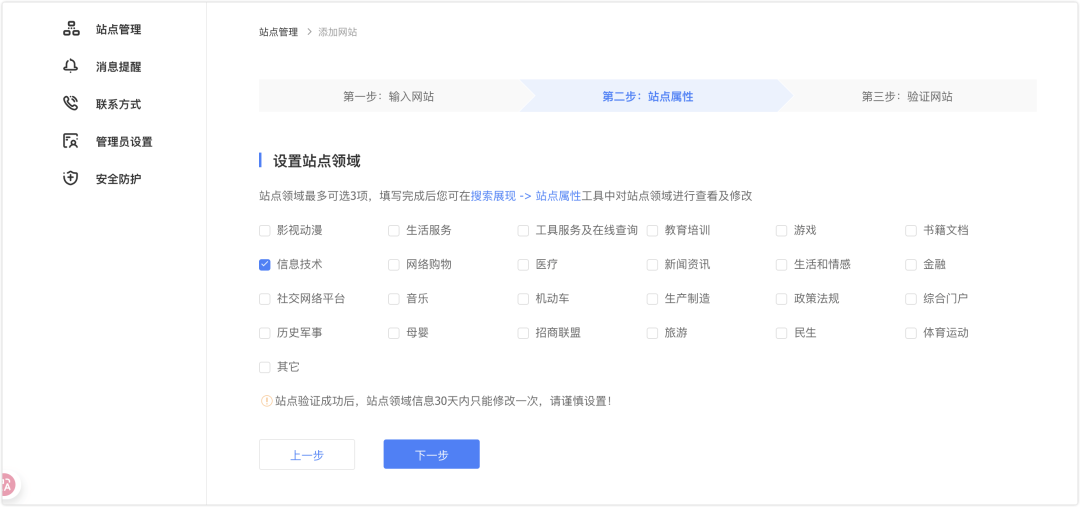Check the 政策法规 checkbox
The height and width of the screenshot is (507, 1080).
click(x=781, y=299)
